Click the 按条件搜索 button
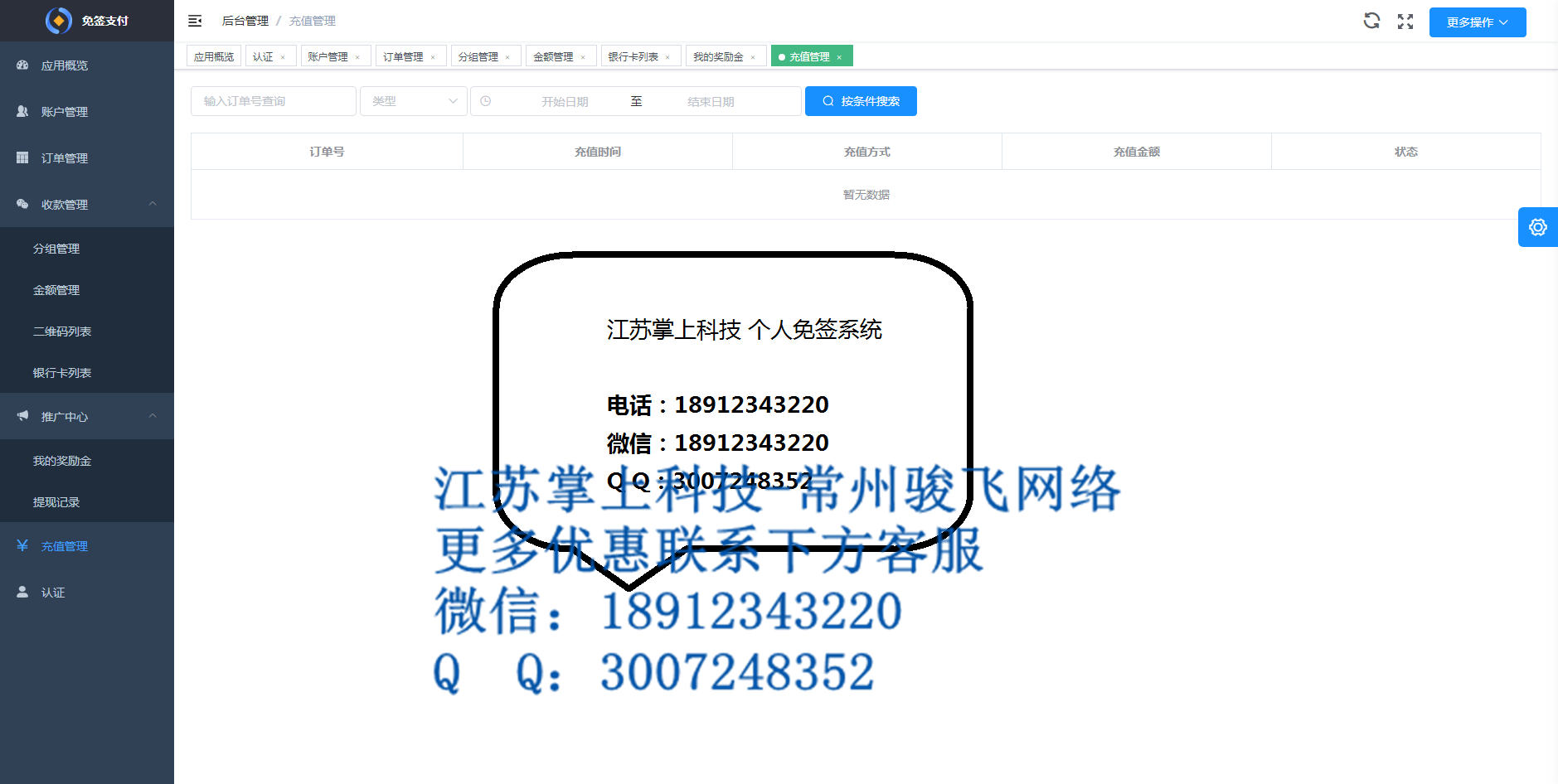This screenshot has width=1558, height=784. pyautogui.click(x=861, y=101)
